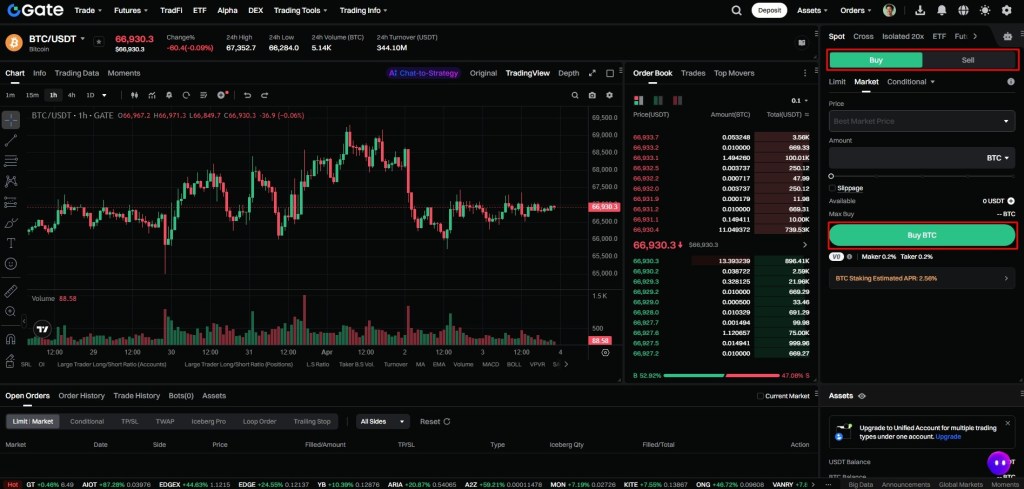This screenshot has height=489, width=1024.
Task: Select the 15m chart interval
Action: [32, 95]
